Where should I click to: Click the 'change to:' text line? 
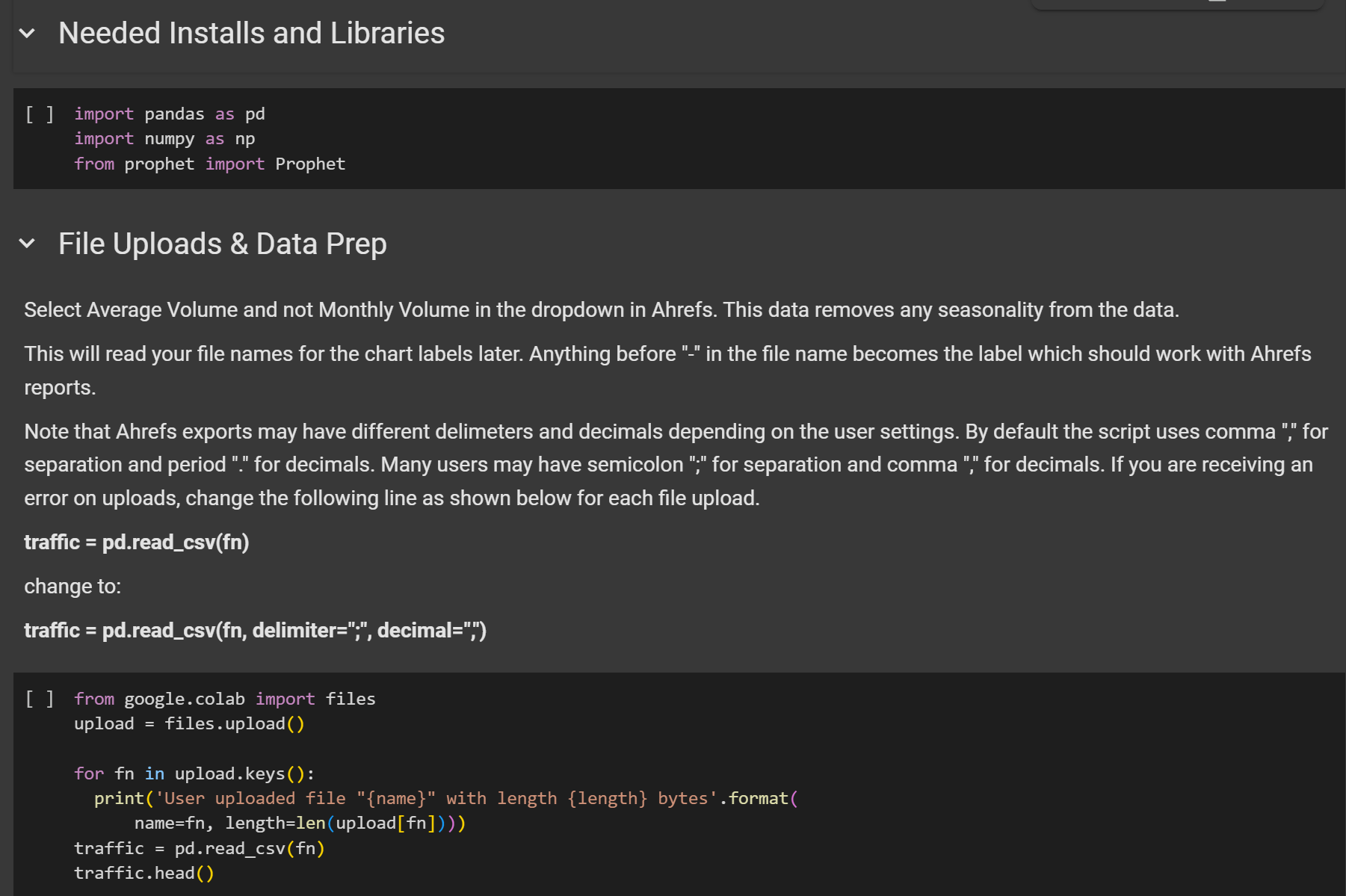click(x=72, y=587)
